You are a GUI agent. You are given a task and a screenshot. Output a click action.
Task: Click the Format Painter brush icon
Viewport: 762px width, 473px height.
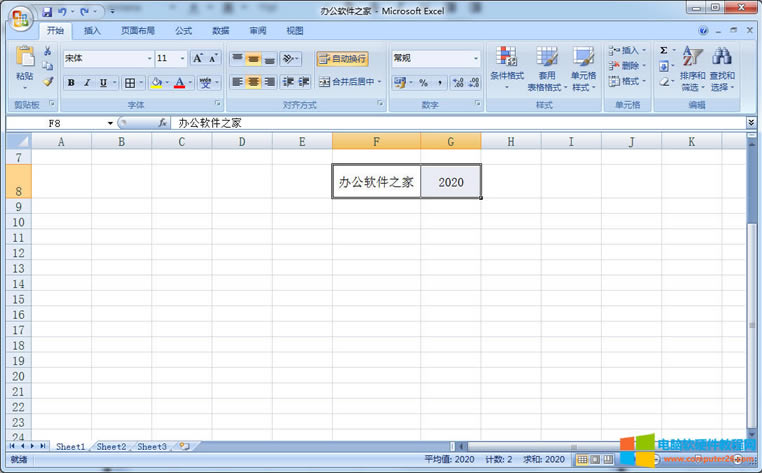[47, 82]
